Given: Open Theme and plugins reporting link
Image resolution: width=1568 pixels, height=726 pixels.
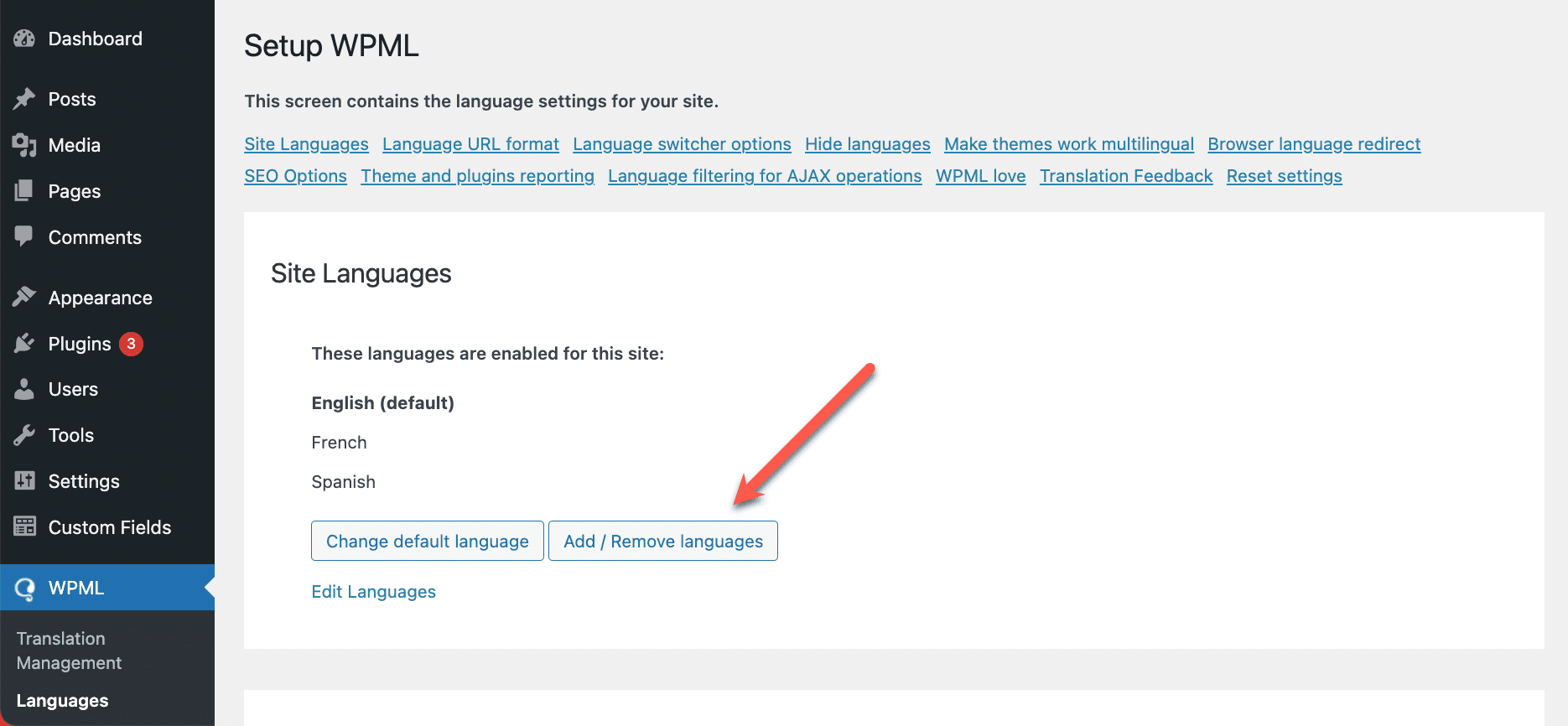Looking at the screenshot, I should click(x=477, y=176).
